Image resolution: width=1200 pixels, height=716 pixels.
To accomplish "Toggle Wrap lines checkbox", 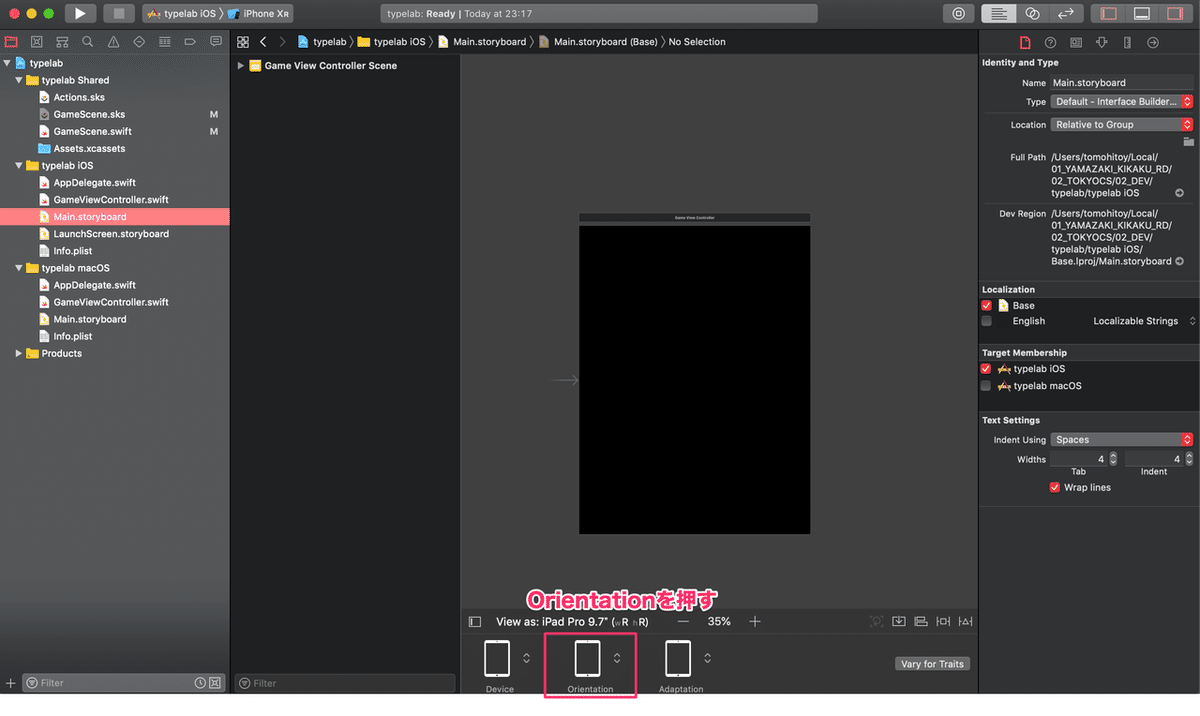I will coord(1055,487).
